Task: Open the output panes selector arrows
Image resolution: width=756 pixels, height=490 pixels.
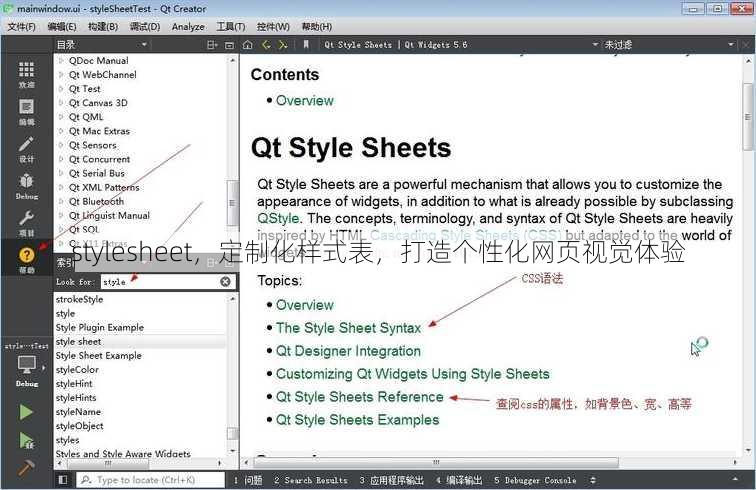Action: (x=593, y=480)
